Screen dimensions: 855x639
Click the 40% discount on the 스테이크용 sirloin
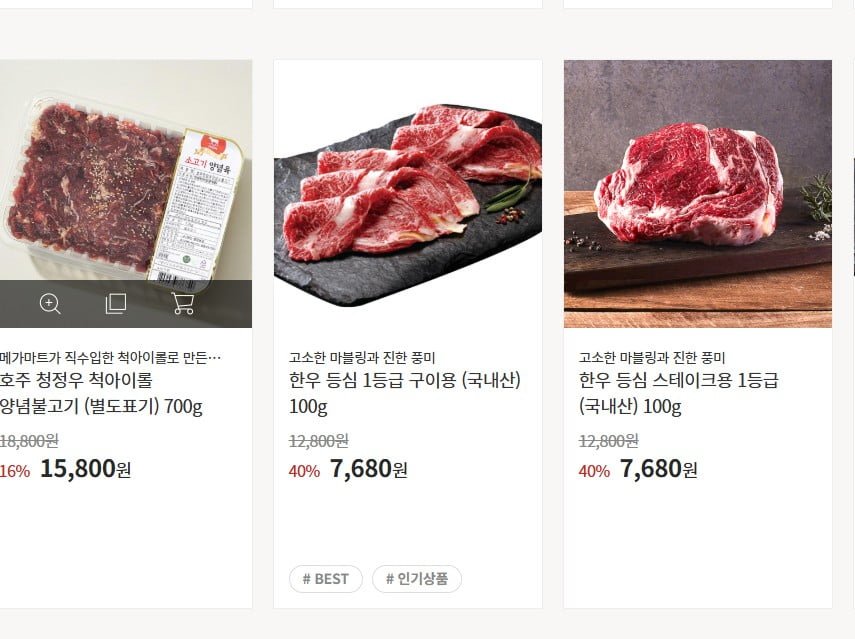(x=594, y=471)
